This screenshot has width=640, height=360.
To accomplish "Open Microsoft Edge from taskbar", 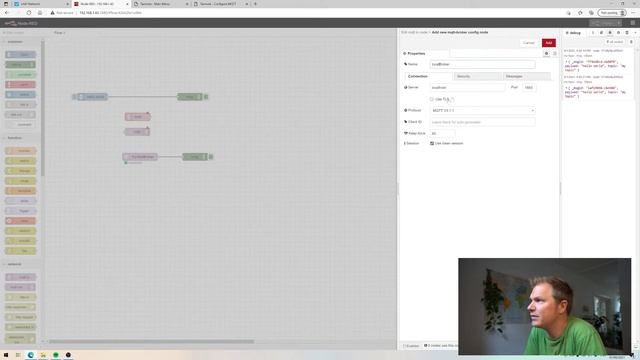I will click(x=31, y=355).
